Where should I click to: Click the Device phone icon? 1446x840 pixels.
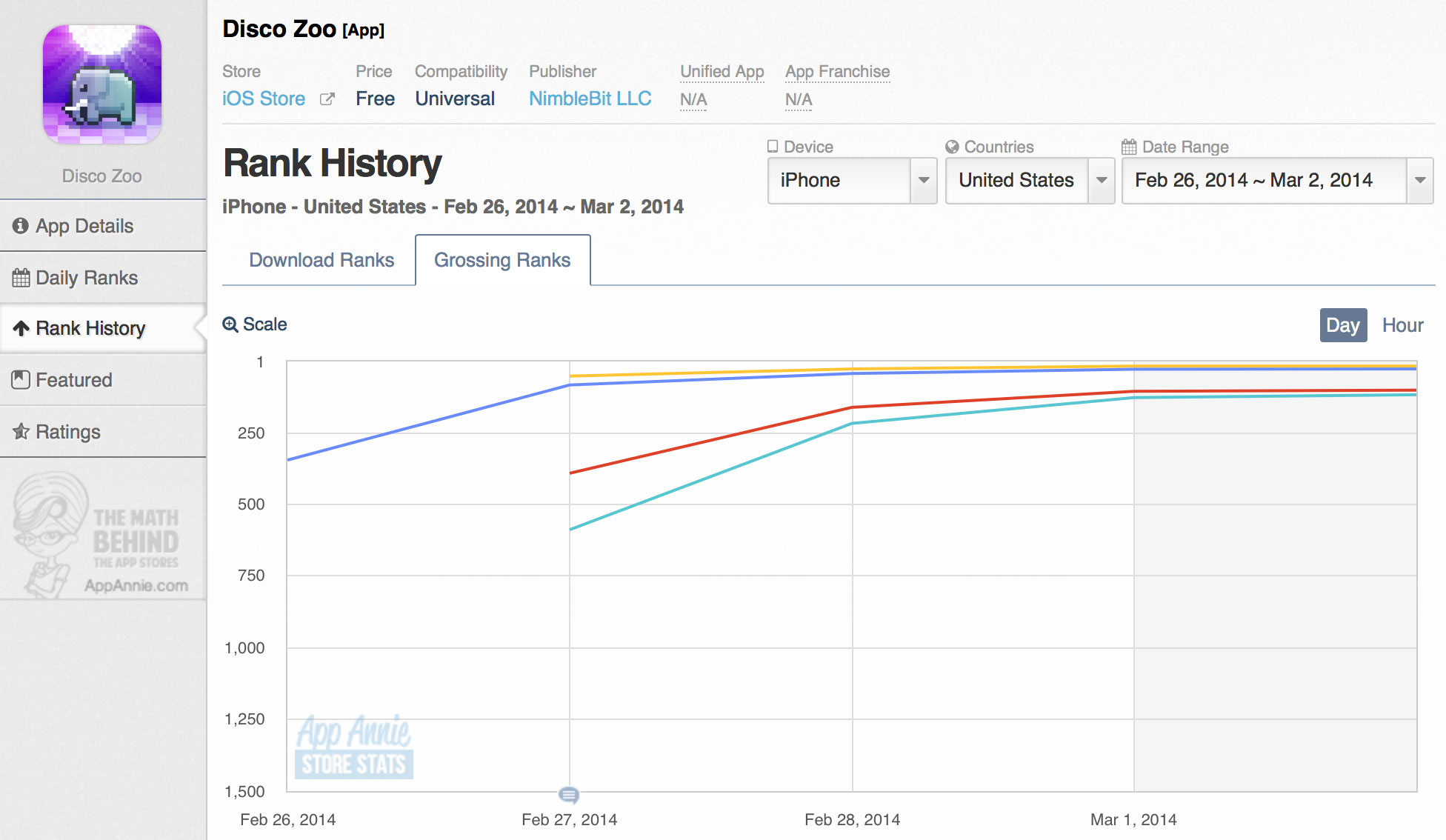(773, 146)
